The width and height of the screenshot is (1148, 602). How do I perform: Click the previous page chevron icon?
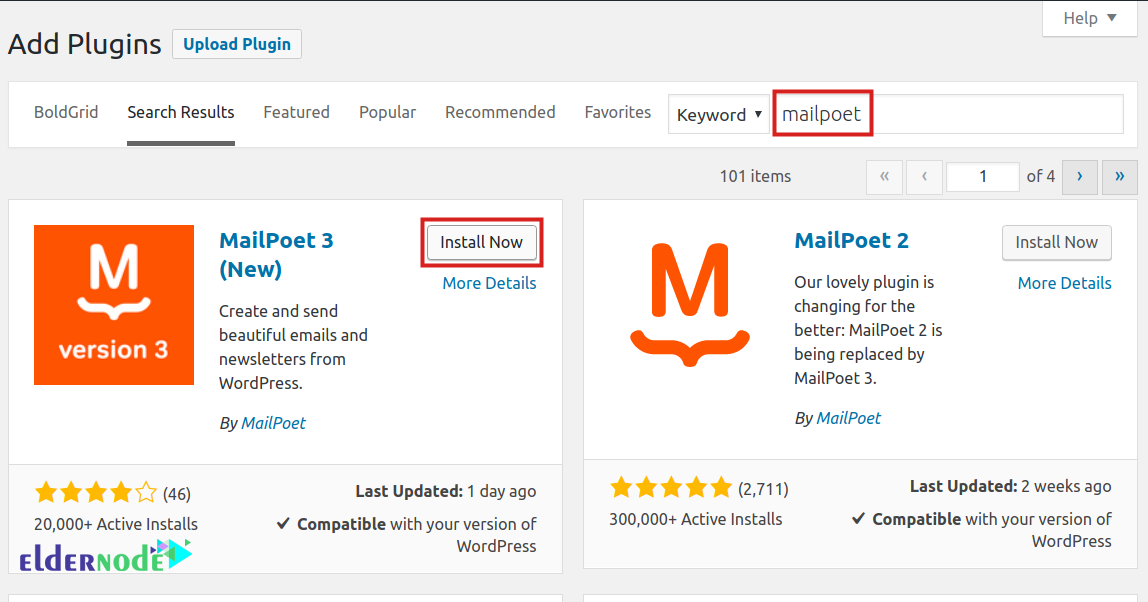924,177
